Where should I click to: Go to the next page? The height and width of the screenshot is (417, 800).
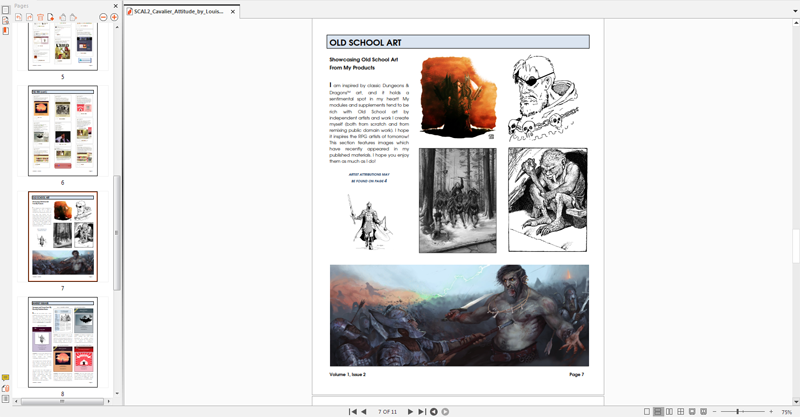pos(409,411)
